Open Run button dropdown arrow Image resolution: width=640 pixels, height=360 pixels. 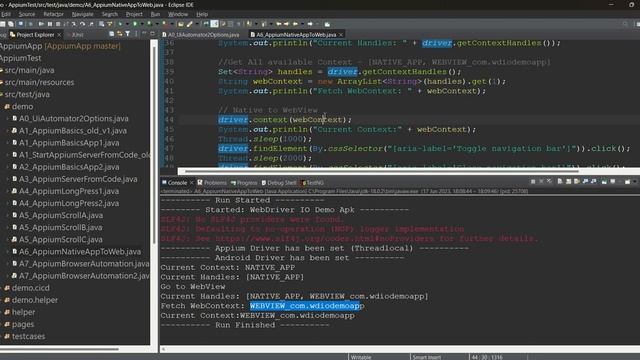pyautogui.click(x=142, y=24)
